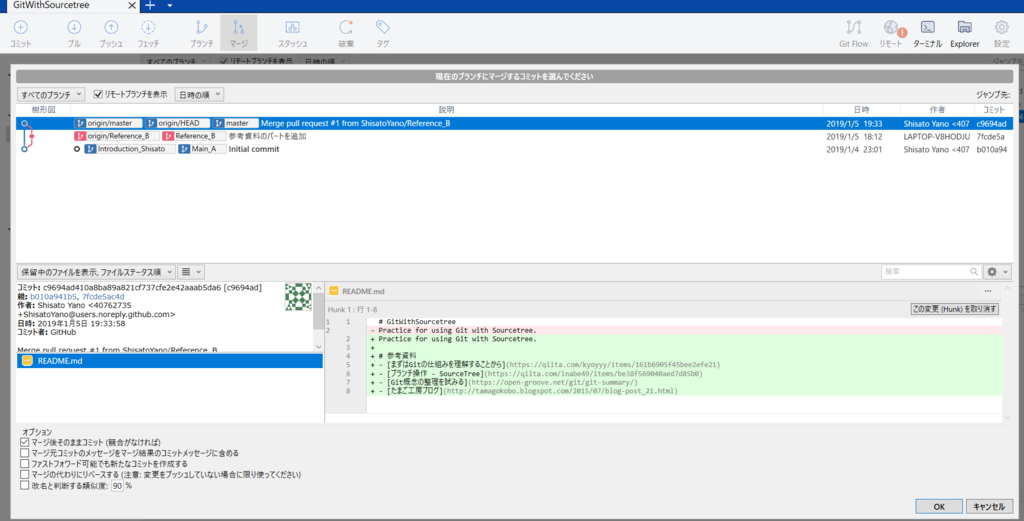Click commit hash c9694ad in commit column
This screenshot has width=1024, height=521.
click(991, 123)
